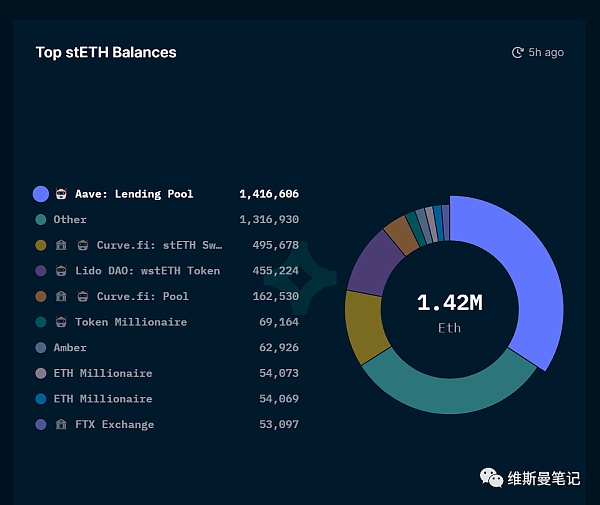Select the Aave: Lending Pool label
Image resolution: width=600 pixels, height=505 pixels.
[x=134, y=194]
